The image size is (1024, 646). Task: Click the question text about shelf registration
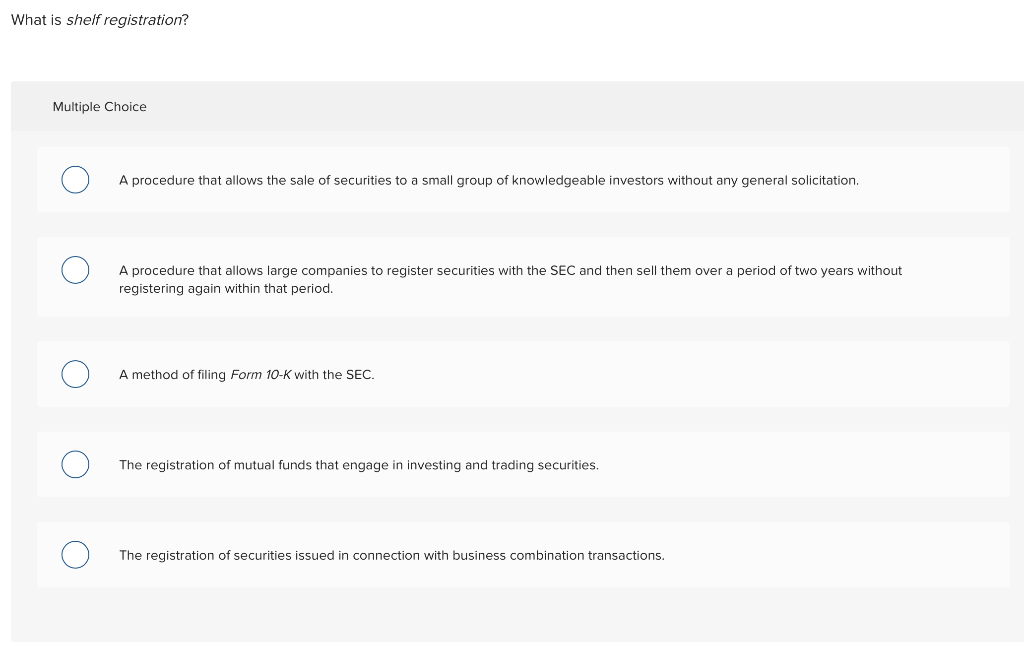pyautogui.click(x=99, y=19)
